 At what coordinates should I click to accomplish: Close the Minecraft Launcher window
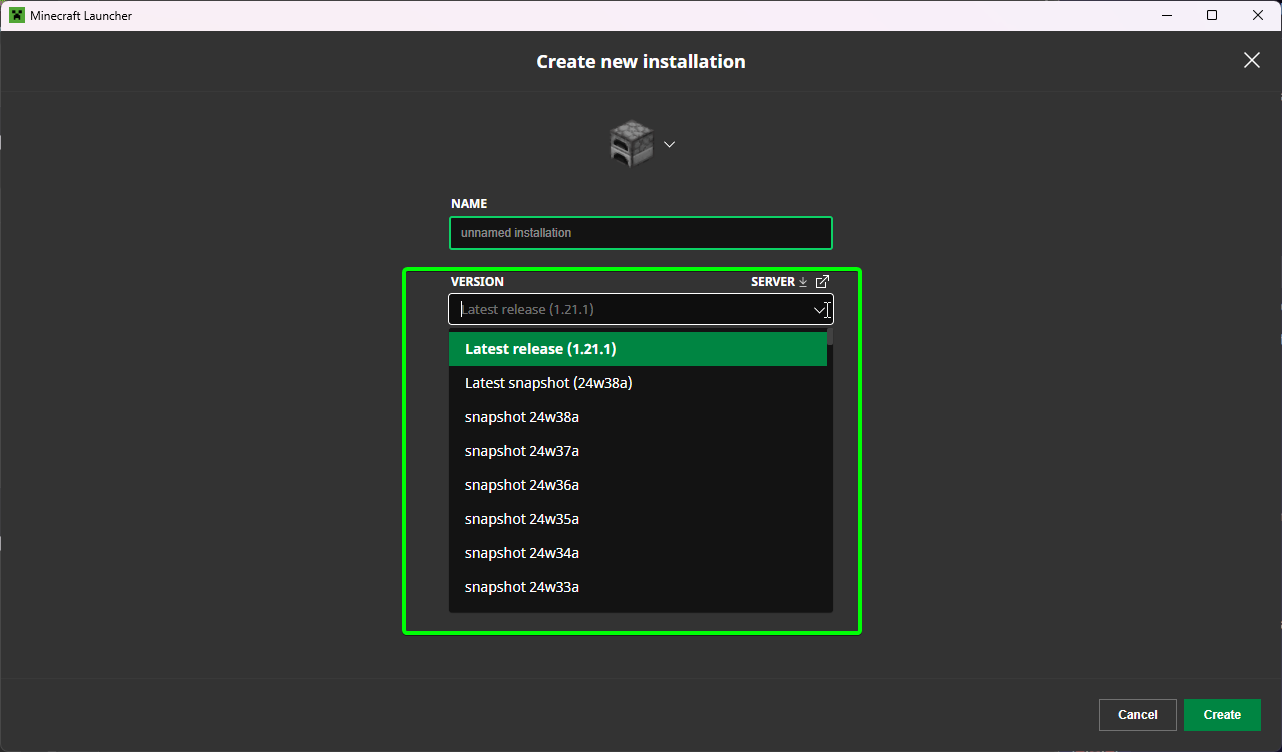pos(1258,15)
